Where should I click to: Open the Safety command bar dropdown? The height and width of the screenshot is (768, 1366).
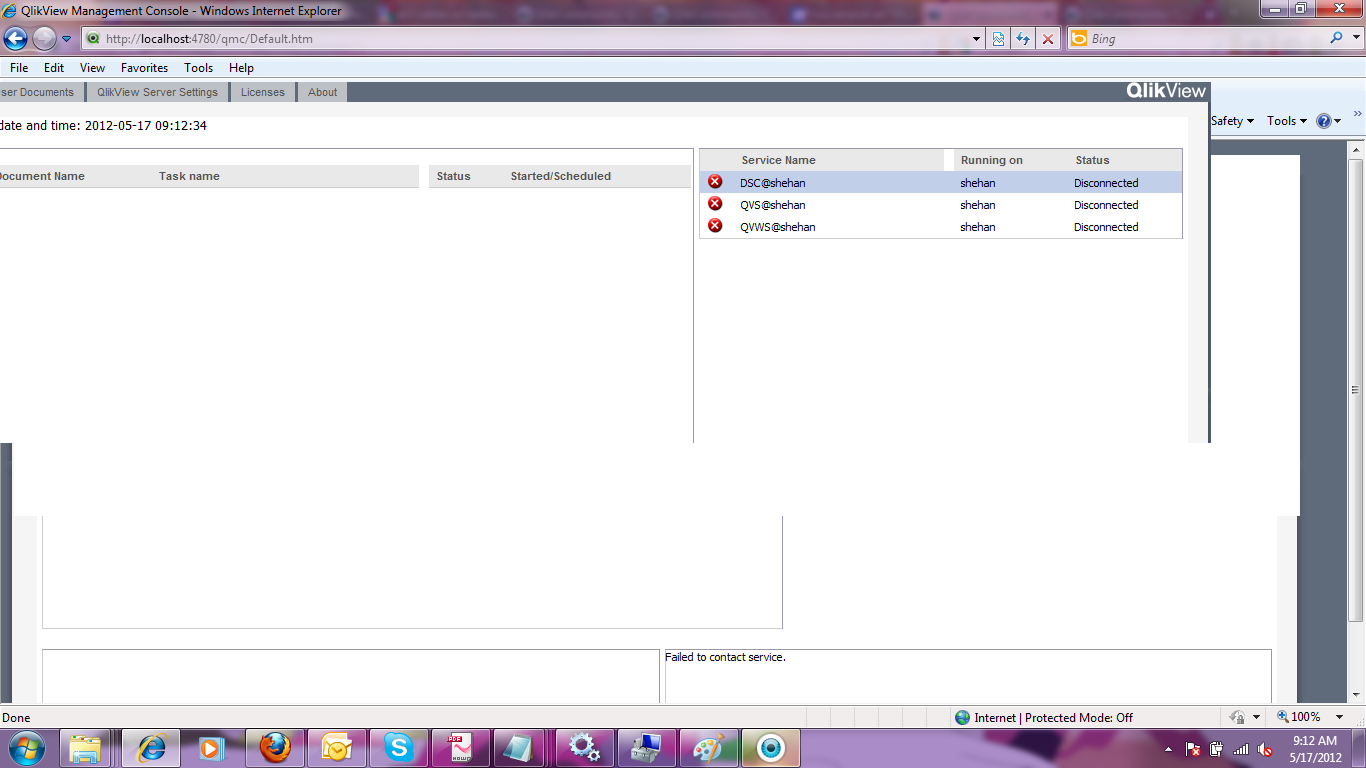point(1232,121)
